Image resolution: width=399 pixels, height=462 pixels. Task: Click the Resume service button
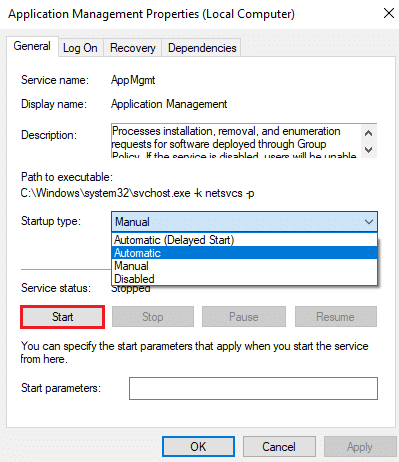tap(335, 317)
